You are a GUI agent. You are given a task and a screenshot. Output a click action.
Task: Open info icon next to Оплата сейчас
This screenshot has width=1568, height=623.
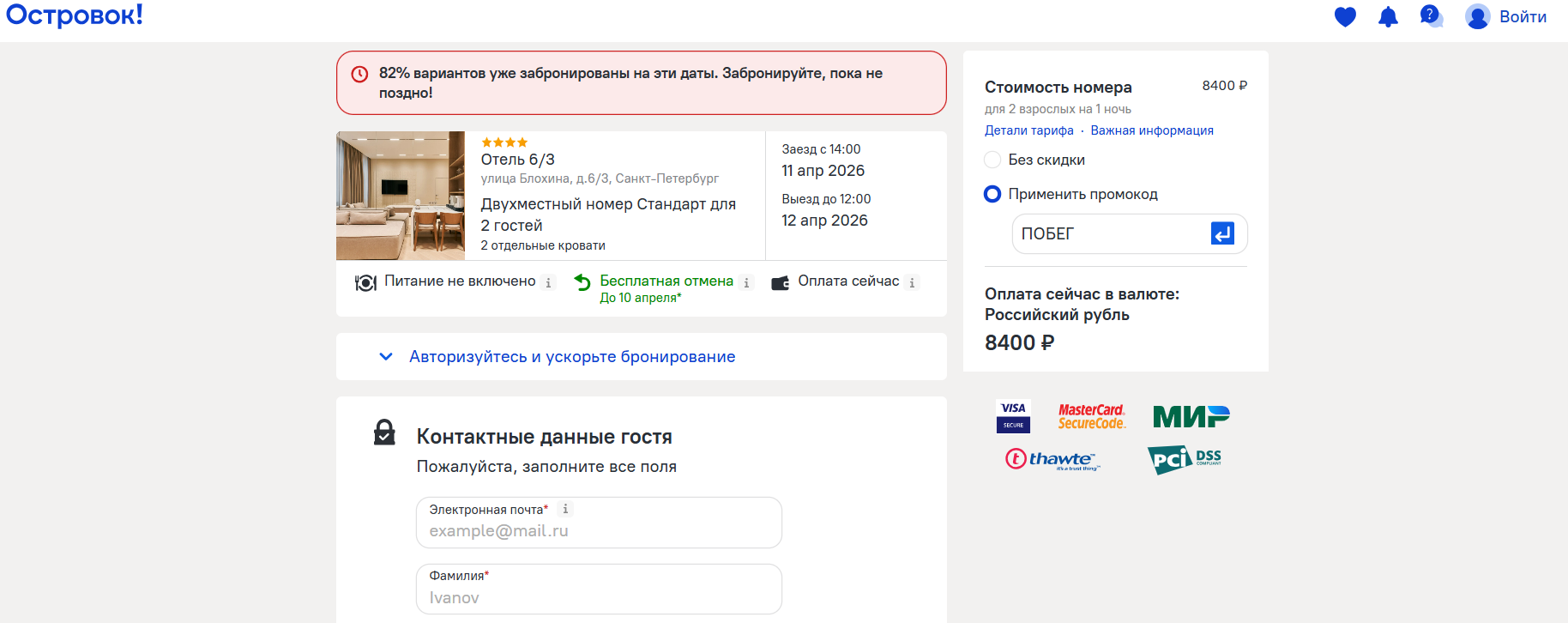(x=913, y=281)
